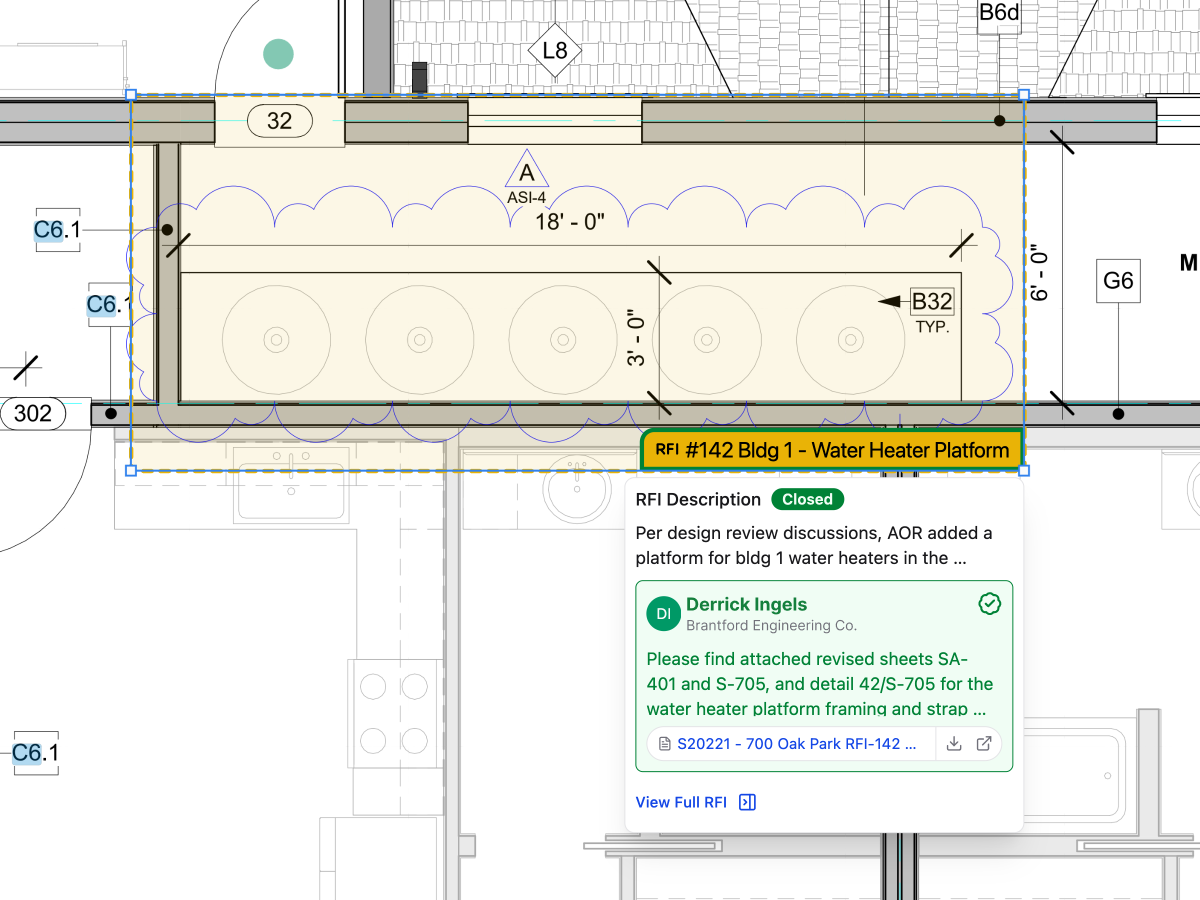Open RFI-142 attachment in new window
1200x900 pixels.
[984, 744]
